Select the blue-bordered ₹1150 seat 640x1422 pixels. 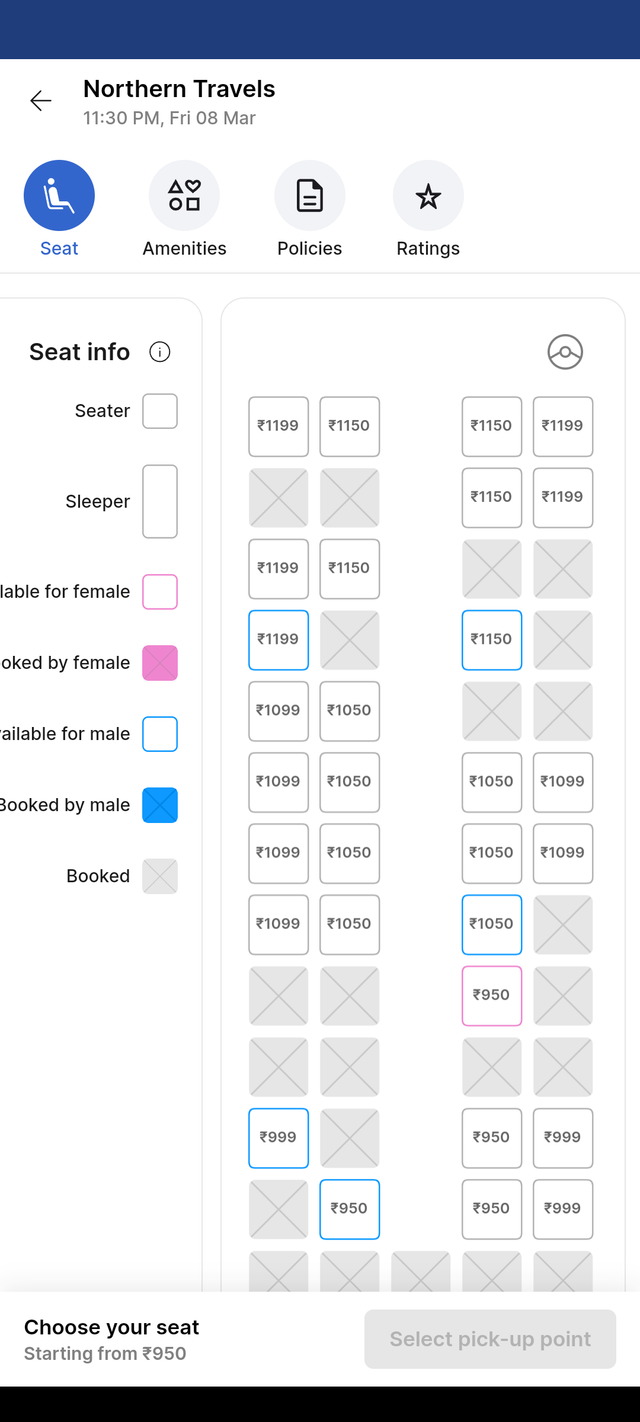[492, 639]
